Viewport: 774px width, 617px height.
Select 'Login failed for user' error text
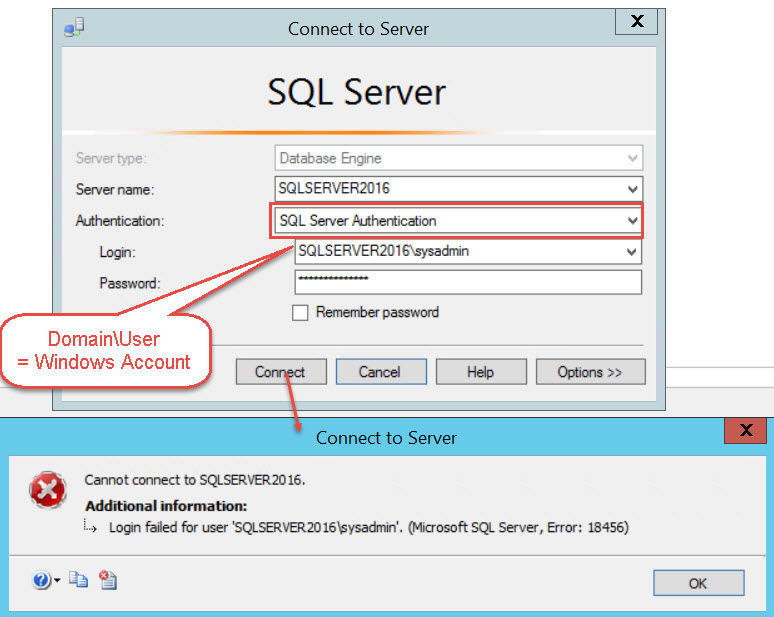click(368, 528)
